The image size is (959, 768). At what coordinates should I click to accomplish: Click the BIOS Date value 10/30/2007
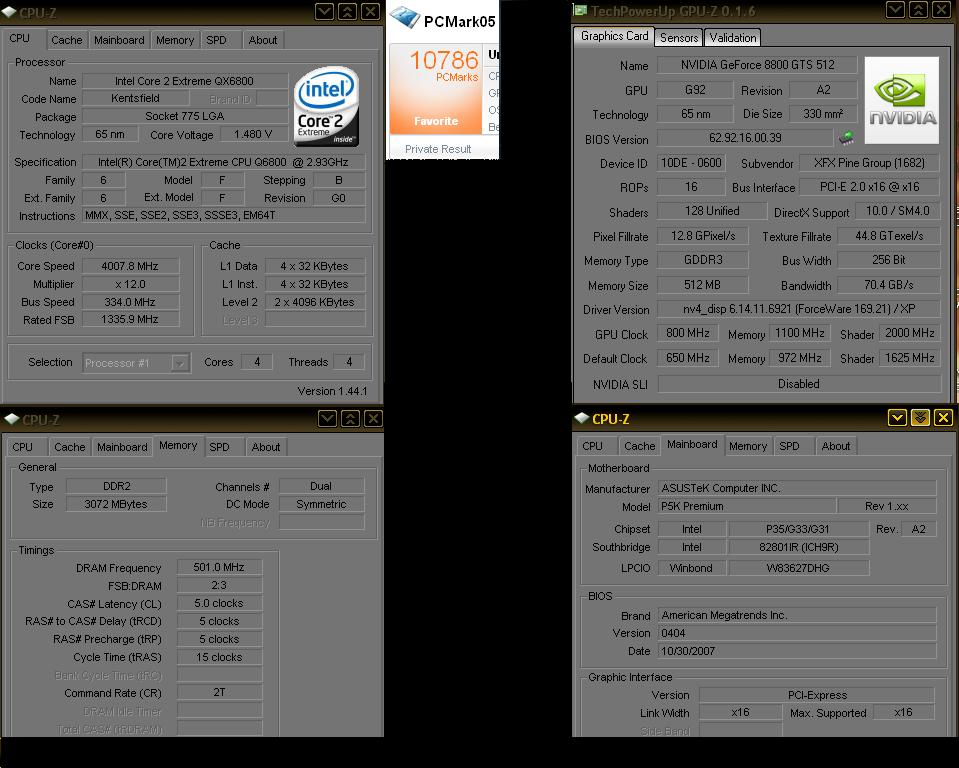pos(797,651)
